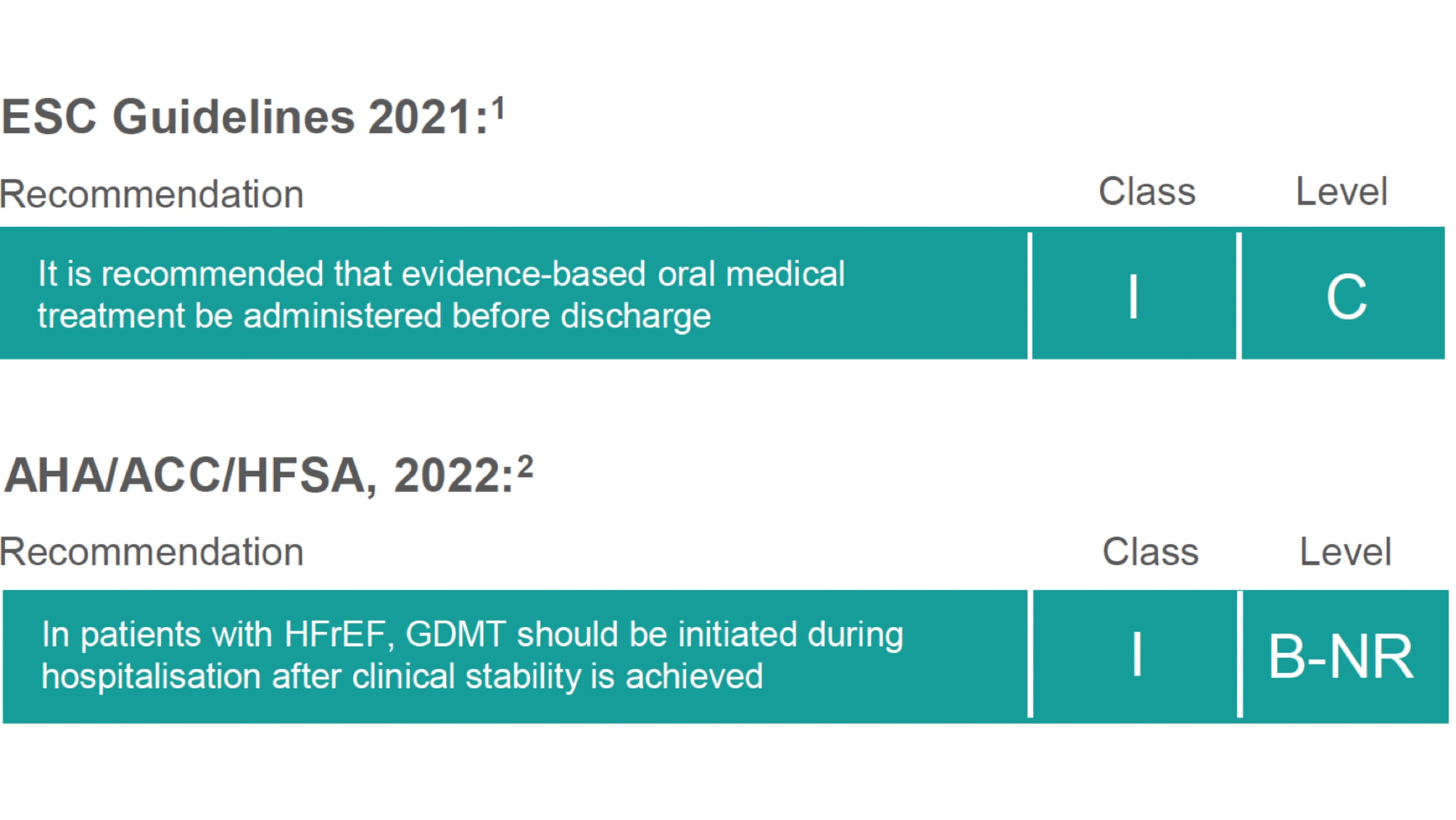Viewport: 1456px width, 820px height.
Task: Select the HFrEF GDMT recommendation cell
Action: point(514,656)
